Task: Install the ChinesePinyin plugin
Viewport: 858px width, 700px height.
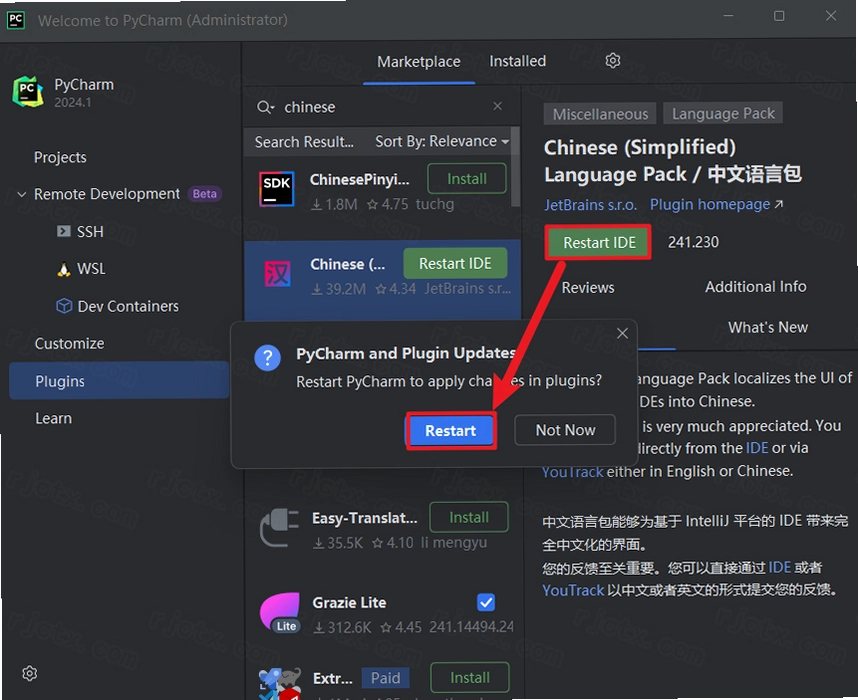Action: 467,178
